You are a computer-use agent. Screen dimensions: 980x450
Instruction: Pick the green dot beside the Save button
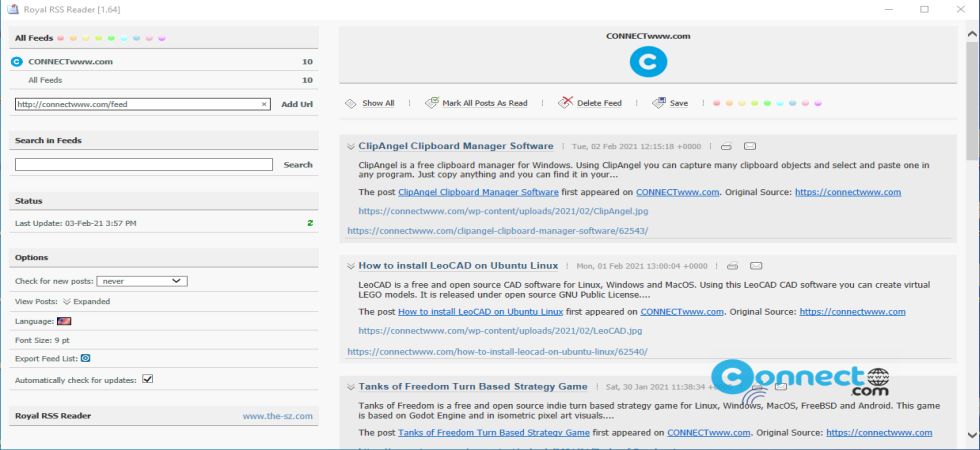point(767,103)
